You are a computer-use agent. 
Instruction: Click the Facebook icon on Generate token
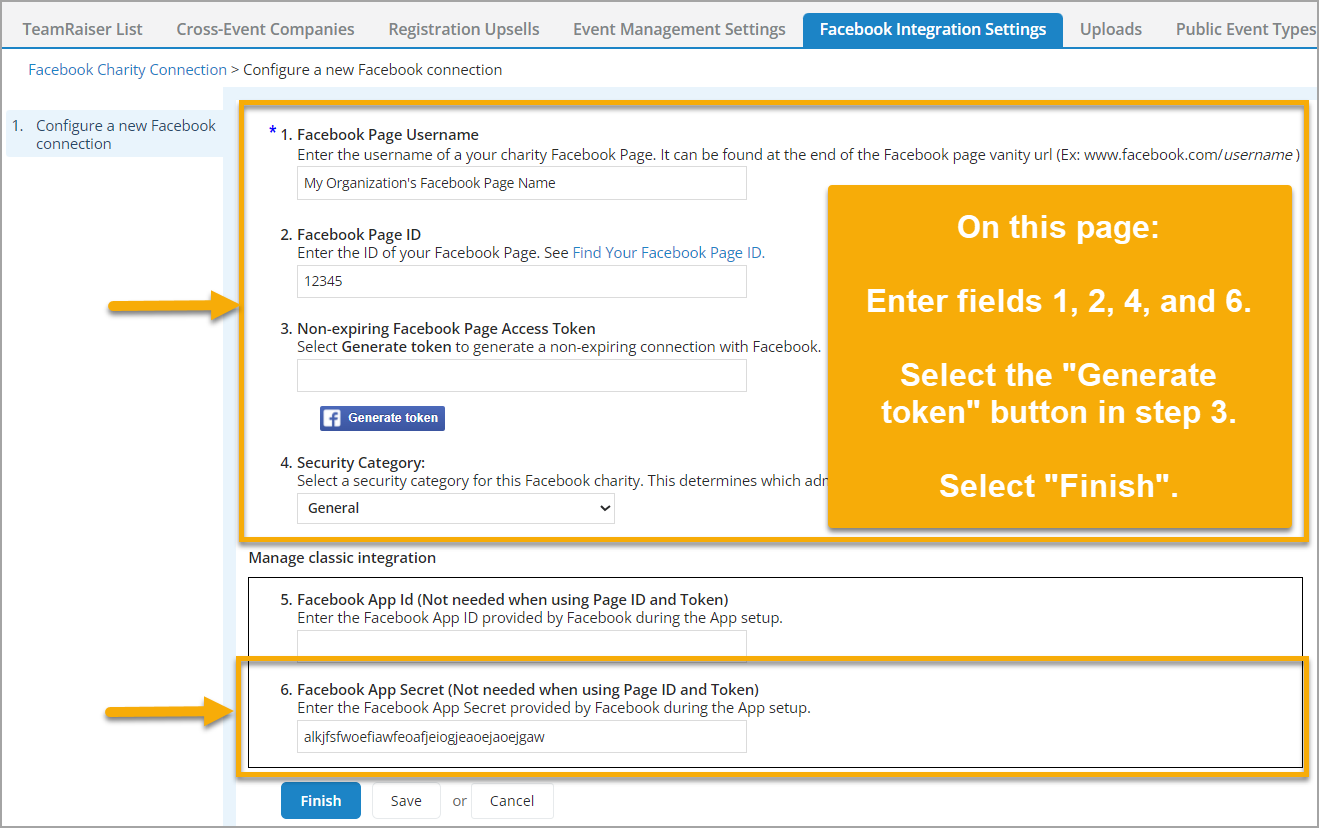point(332,418)
